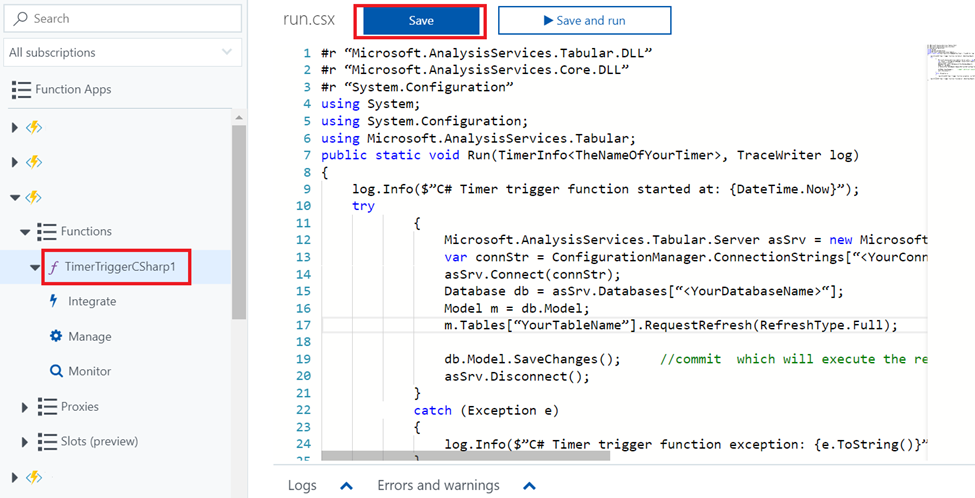Click line number 12 in gutter
The width and height of the screenshot is (975, 498).
[303, 241]
